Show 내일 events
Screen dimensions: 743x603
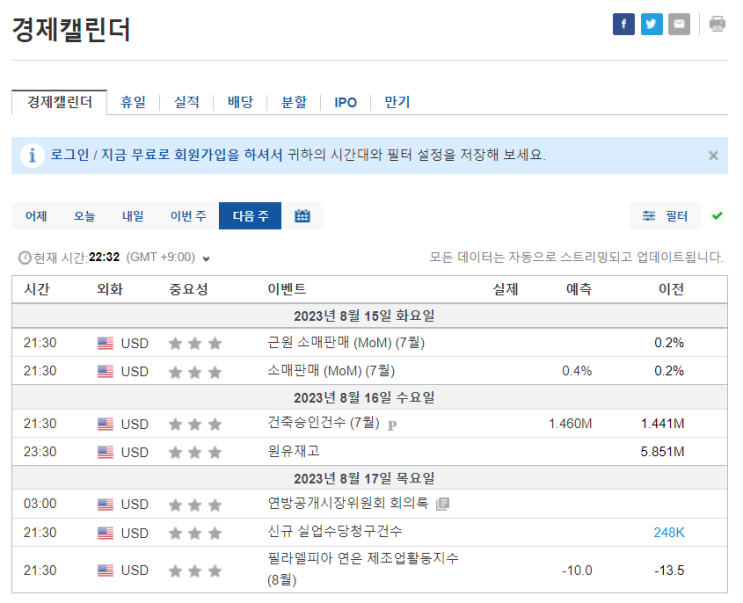[x=133, y=216]
